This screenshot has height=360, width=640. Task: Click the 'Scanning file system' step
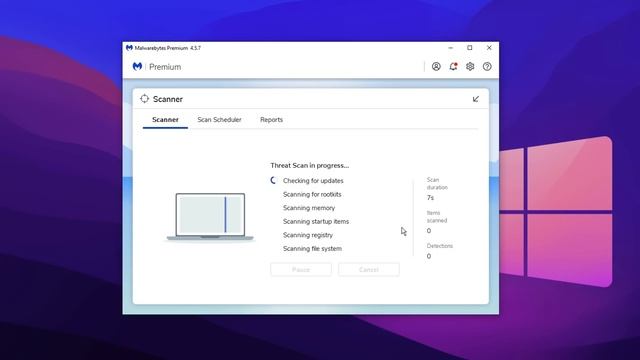pos(312,249)
